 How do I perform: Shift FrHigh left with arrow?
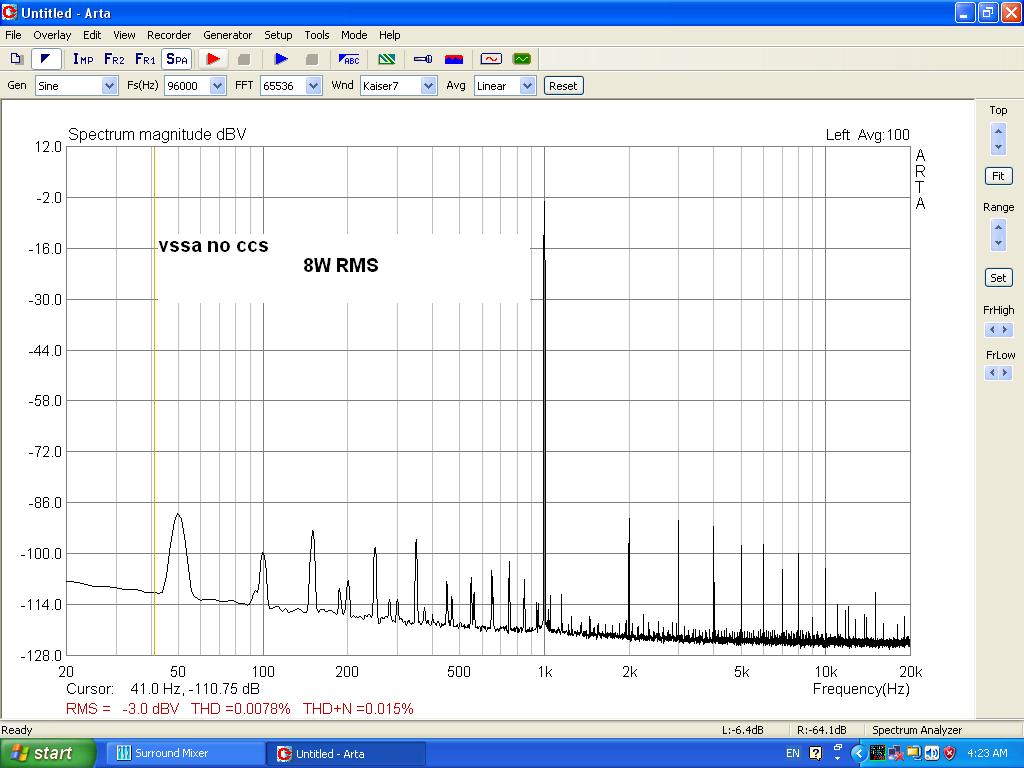tap(992, 330)
